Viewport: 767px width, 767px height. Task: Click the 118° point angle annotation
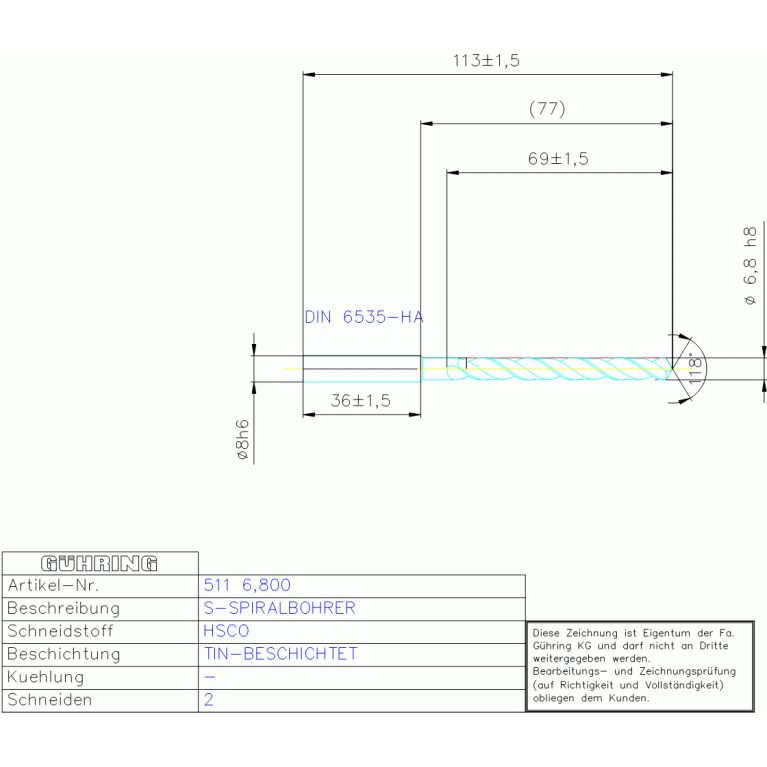pos(696,369)
